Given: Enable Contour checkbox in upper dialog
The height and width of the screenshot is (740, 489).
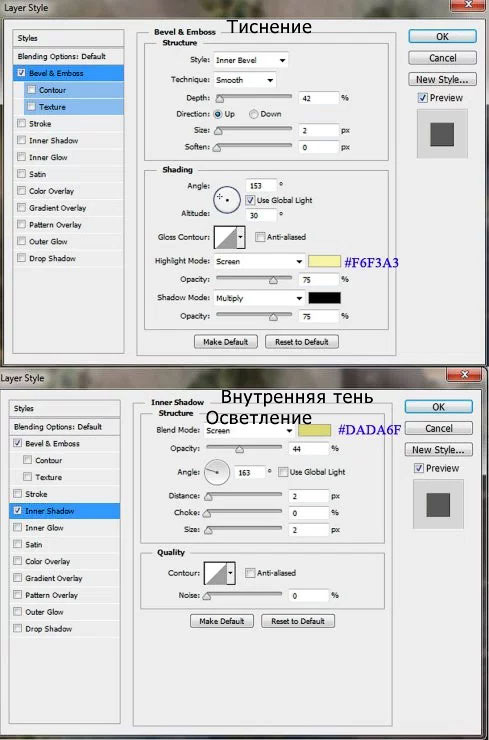Looking at the screenshot, I should (x=32, y=90).
